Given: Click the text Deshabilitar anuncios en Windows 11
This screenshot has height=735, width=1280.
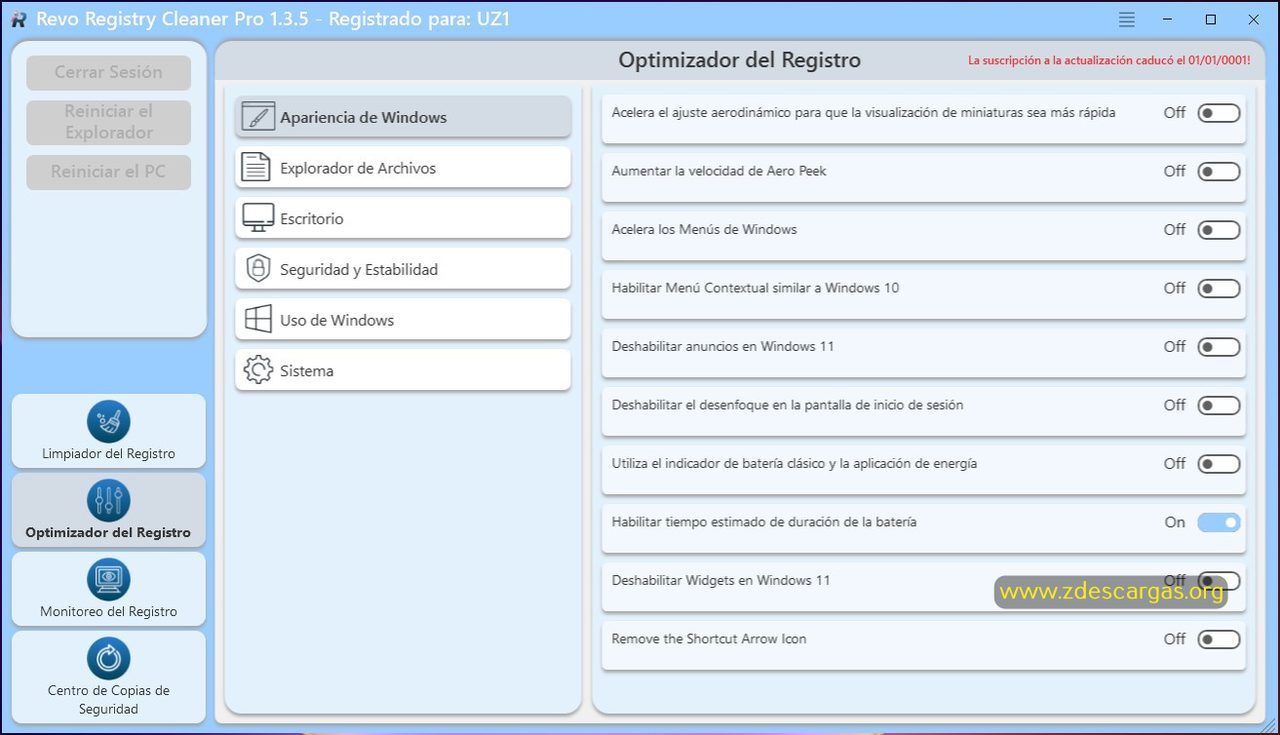Looking at the screenshot, I should click(723, 347).
